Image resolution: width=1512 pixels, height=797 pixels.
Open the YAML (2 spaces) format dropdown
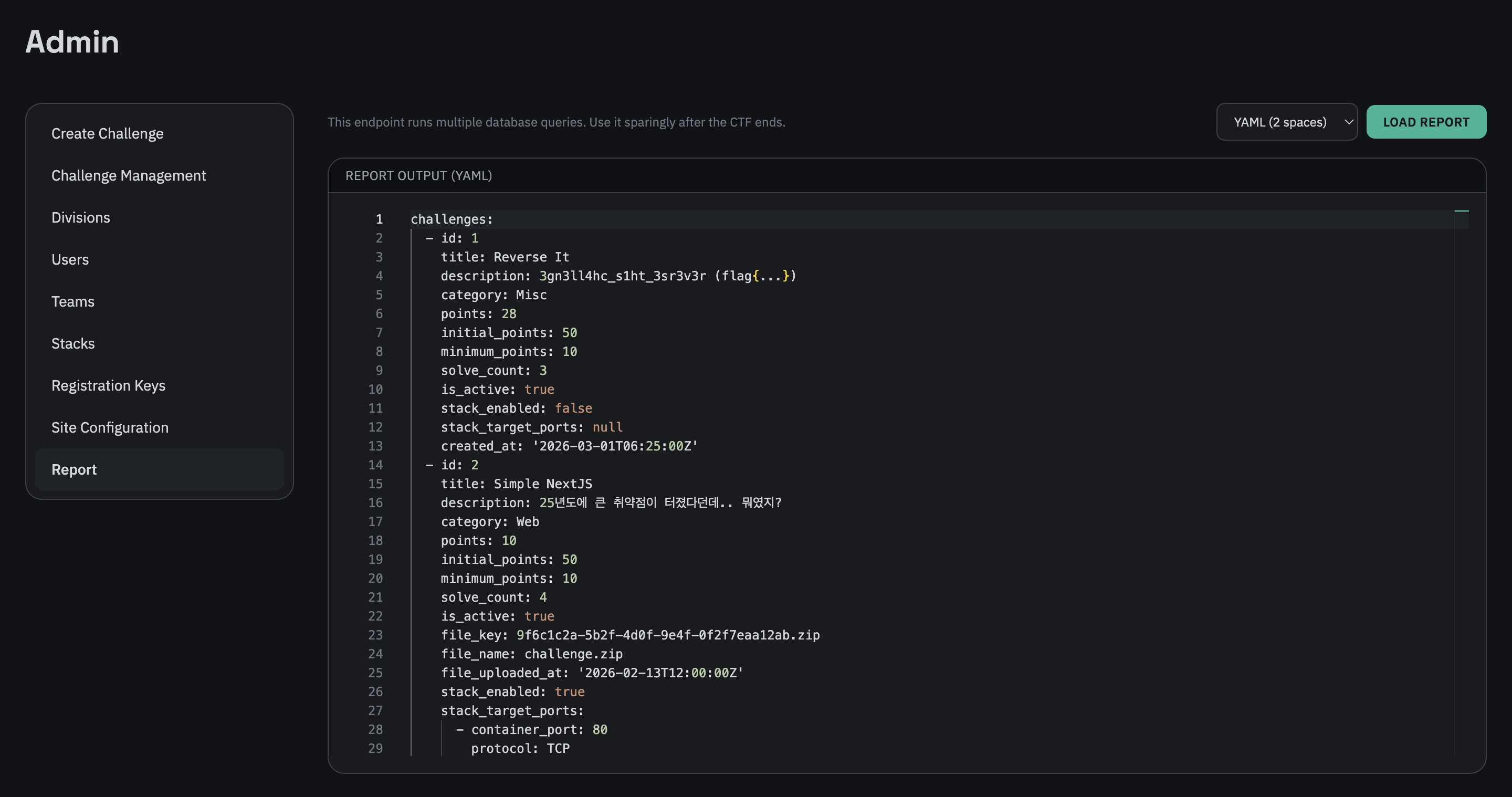[1279, 122]
